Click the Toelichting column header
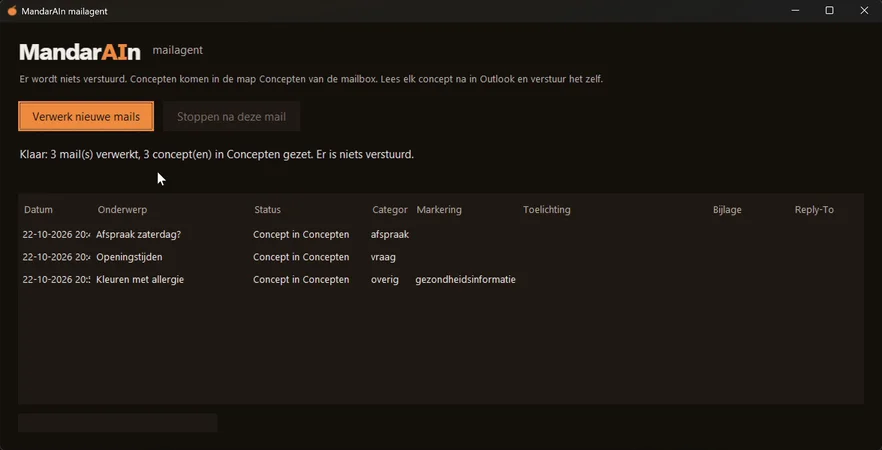The width and height of the screenshot is (882, 450). (547, 209)
